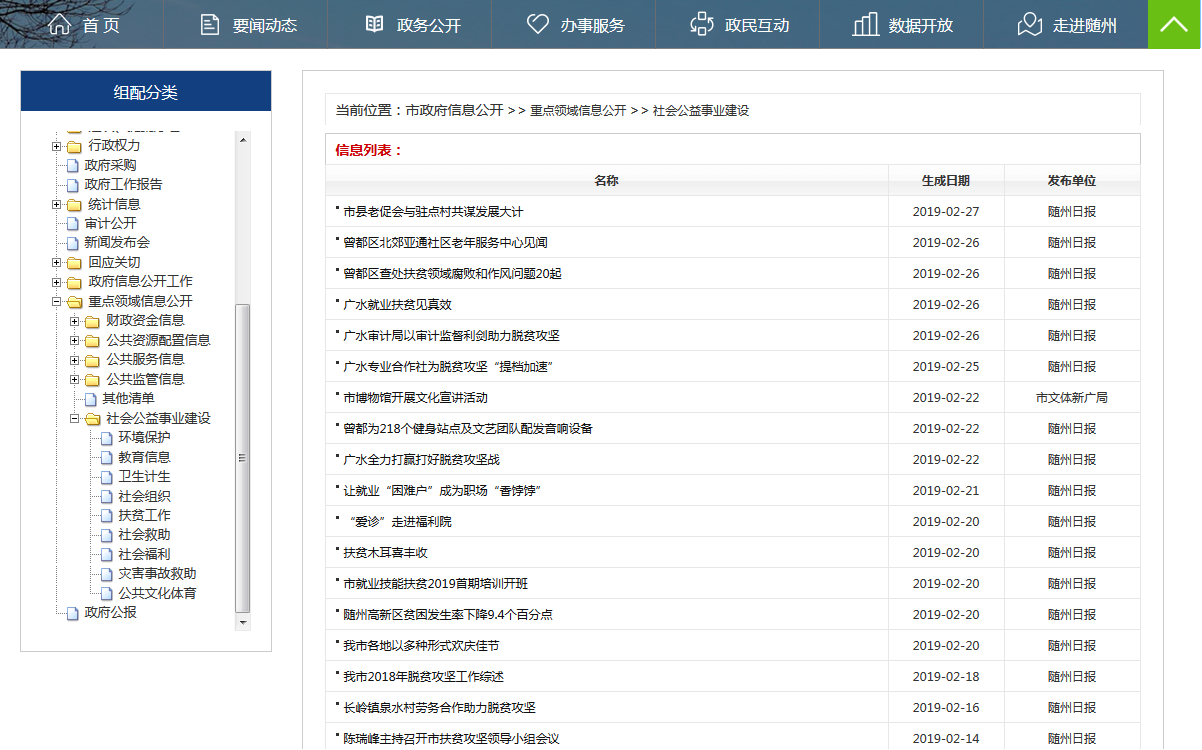The image size is (1202, 750).
Task: Open article 广水就业扶贫见真效
Action: (397, 305)
